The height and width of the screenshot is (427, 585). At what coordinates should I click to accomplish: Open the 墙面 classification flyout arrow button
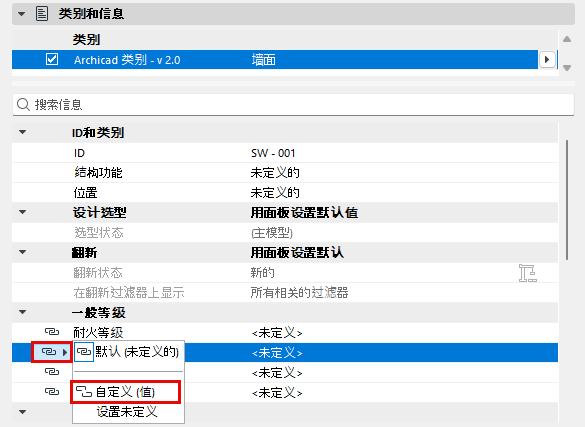(547, 59)
